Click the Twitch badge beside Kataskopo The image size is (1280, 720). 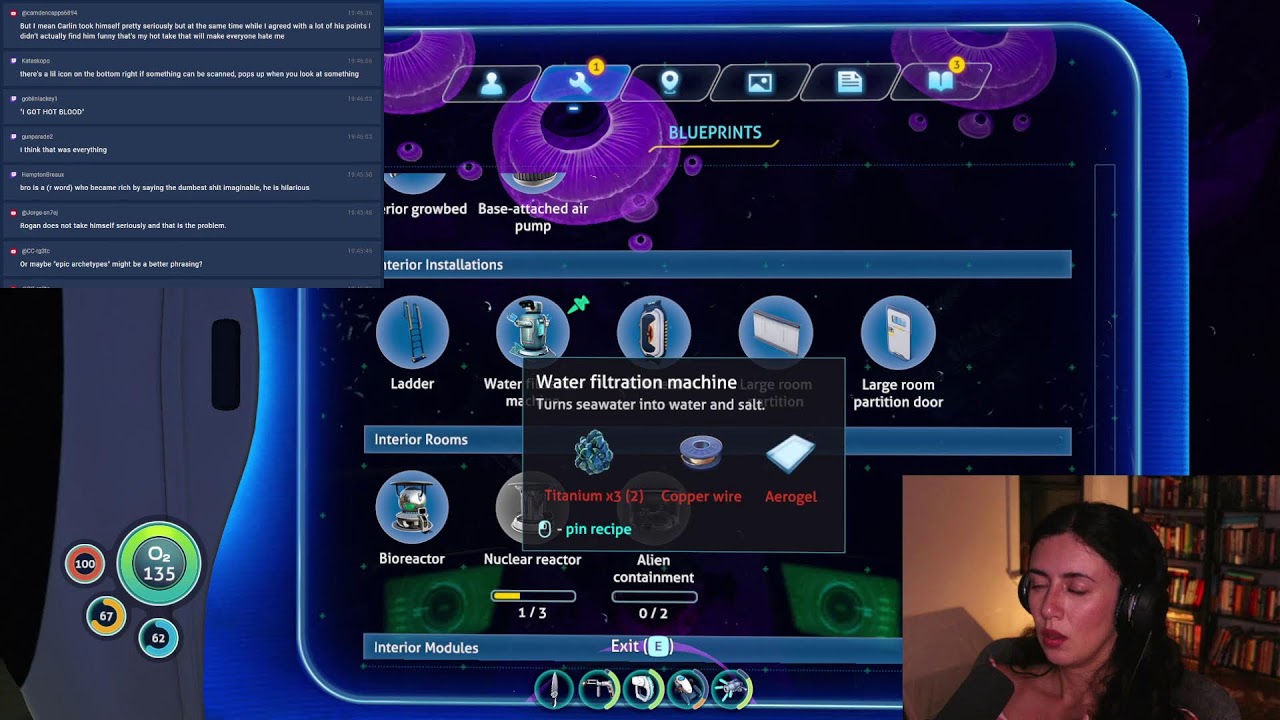13,61
